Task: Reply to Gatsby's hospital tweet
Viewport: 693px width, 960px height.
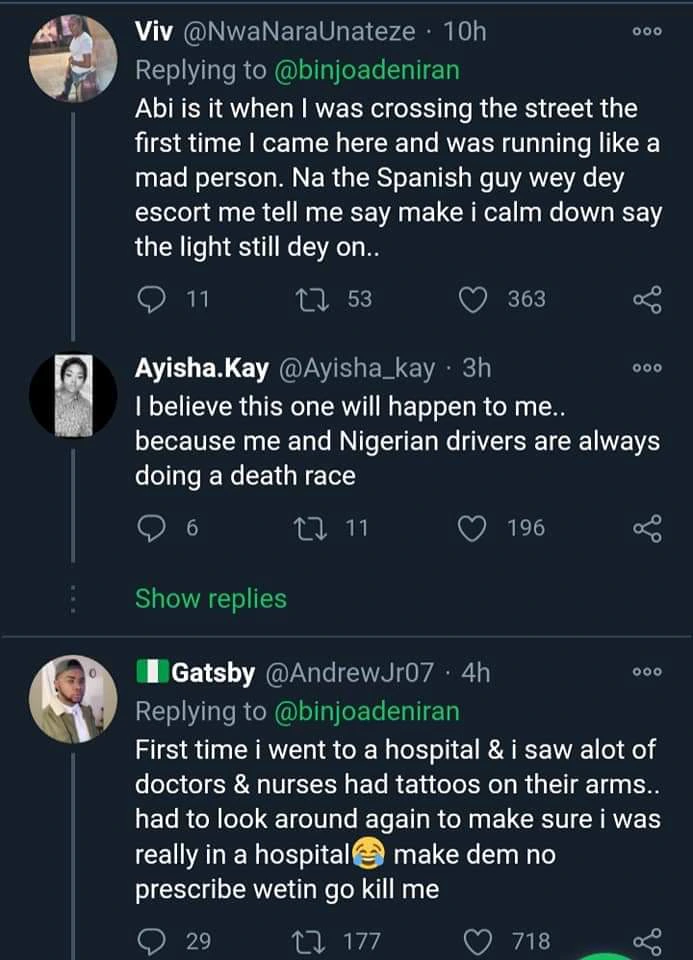Action: click(x=153, y=940)
